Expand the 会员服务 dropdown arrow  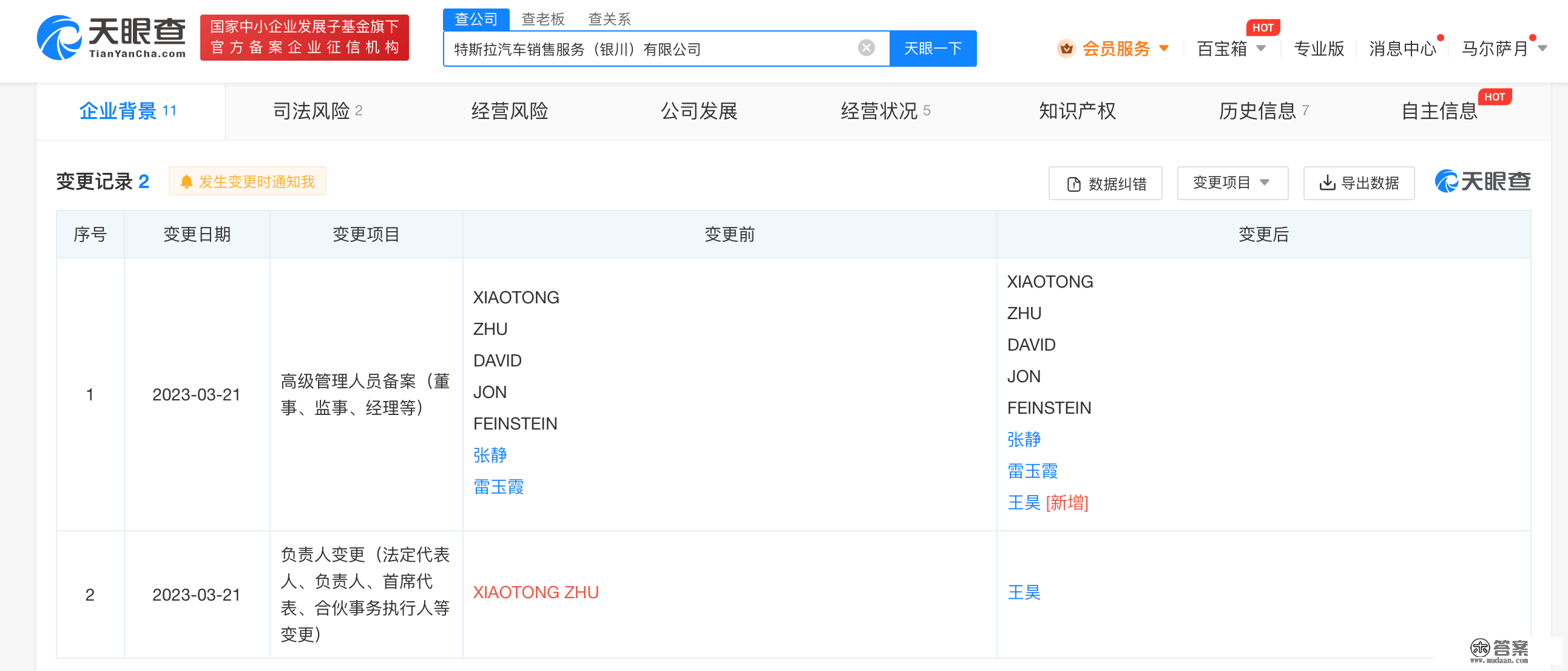[x=1164, y=49]
